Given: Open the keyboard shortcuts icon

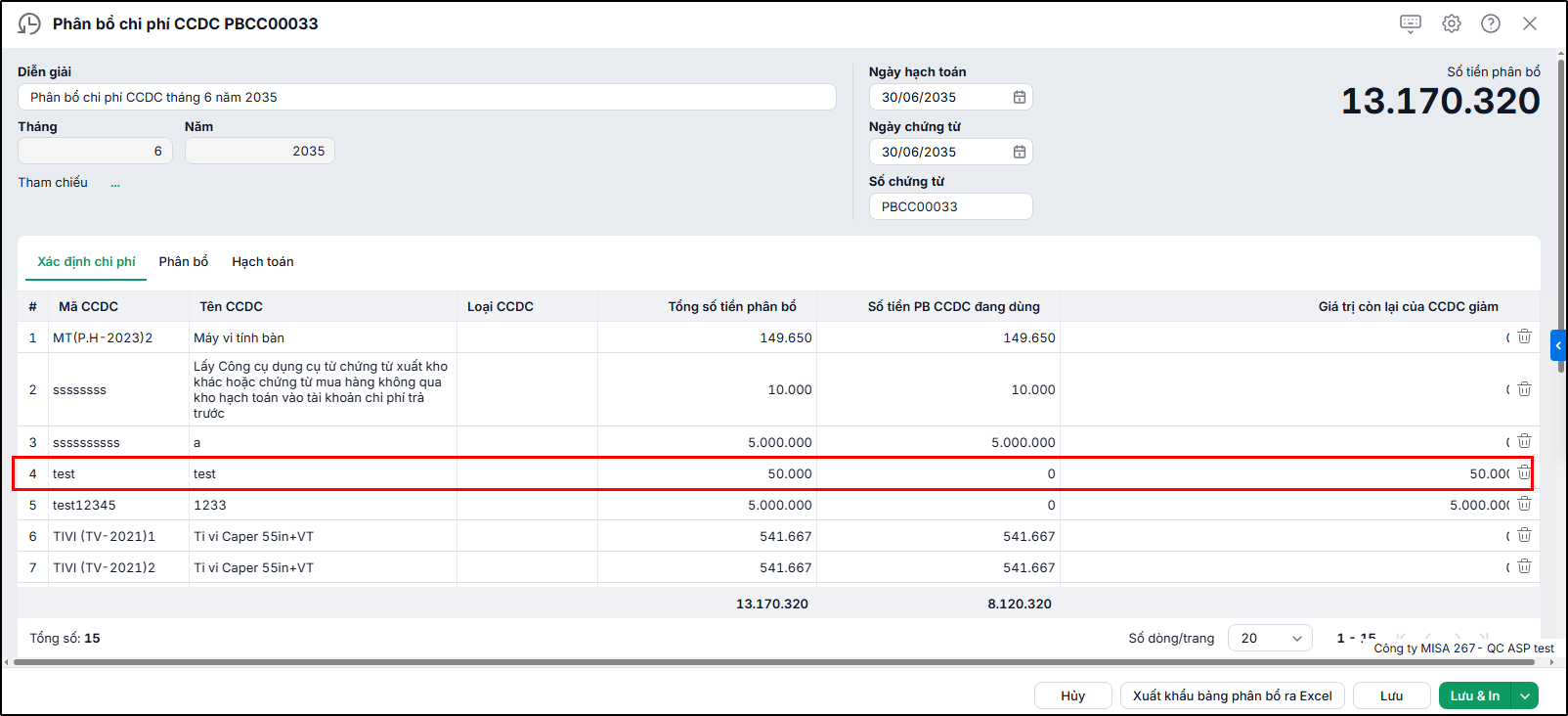Looking at the screenshot, I should click(1411, 23).
